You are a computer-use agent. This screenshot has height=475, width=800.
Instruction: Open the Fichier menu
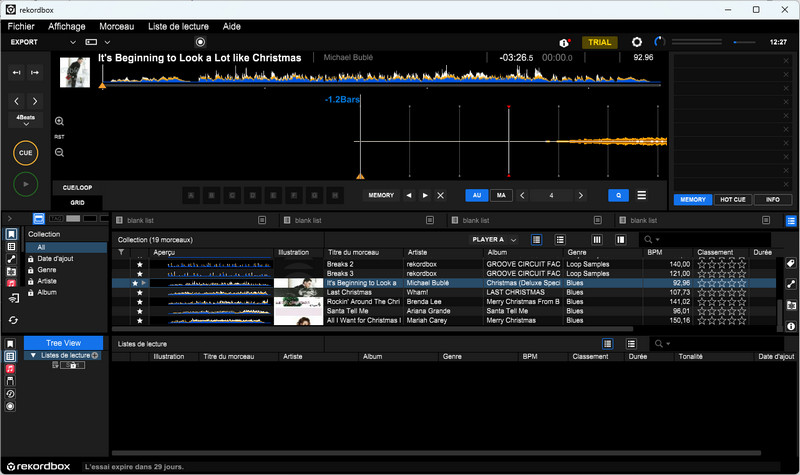[21, 27]
